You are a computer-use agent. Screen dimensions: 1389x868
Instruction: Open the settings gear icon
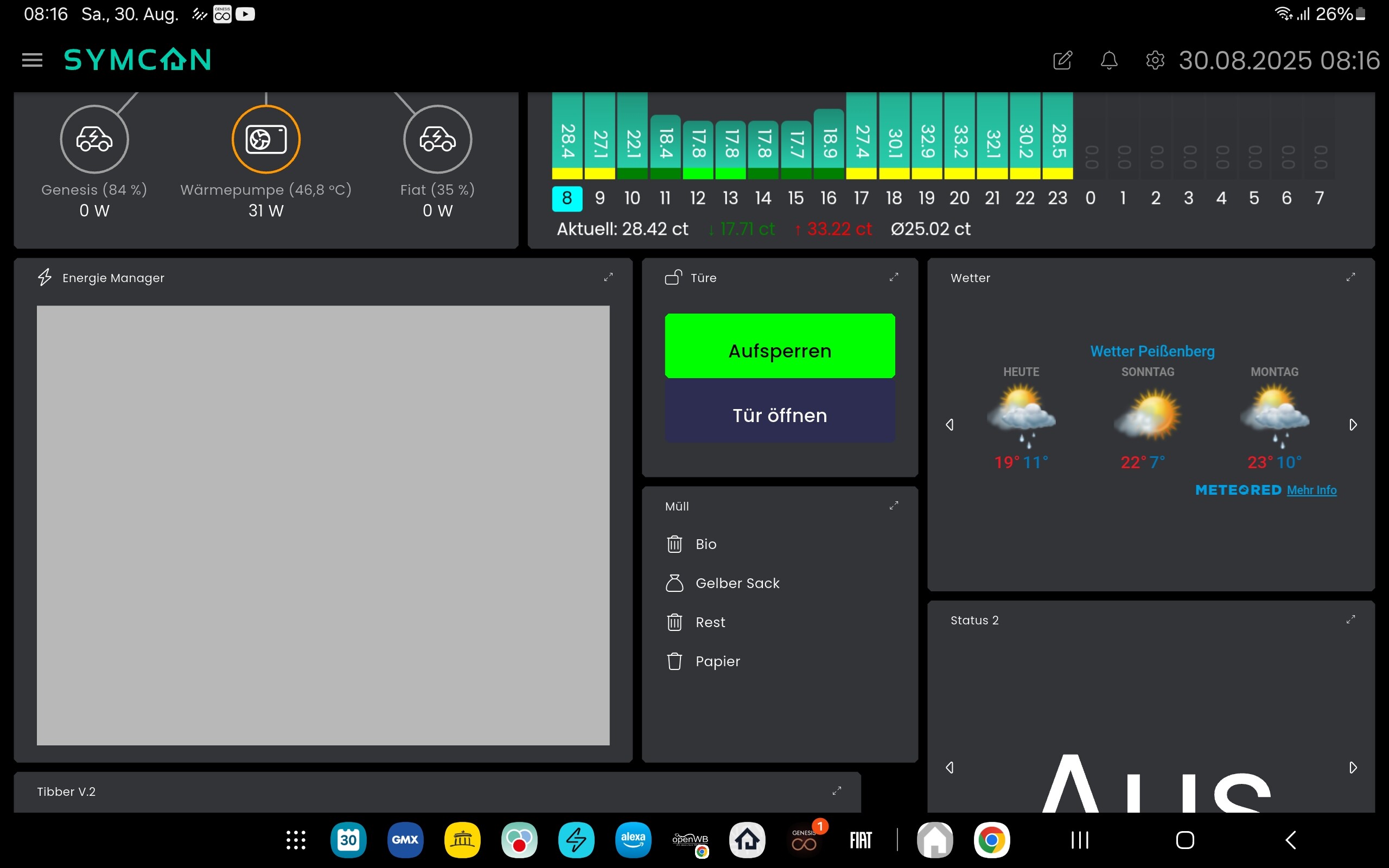pyautogui.click(x=1155, y=60)
